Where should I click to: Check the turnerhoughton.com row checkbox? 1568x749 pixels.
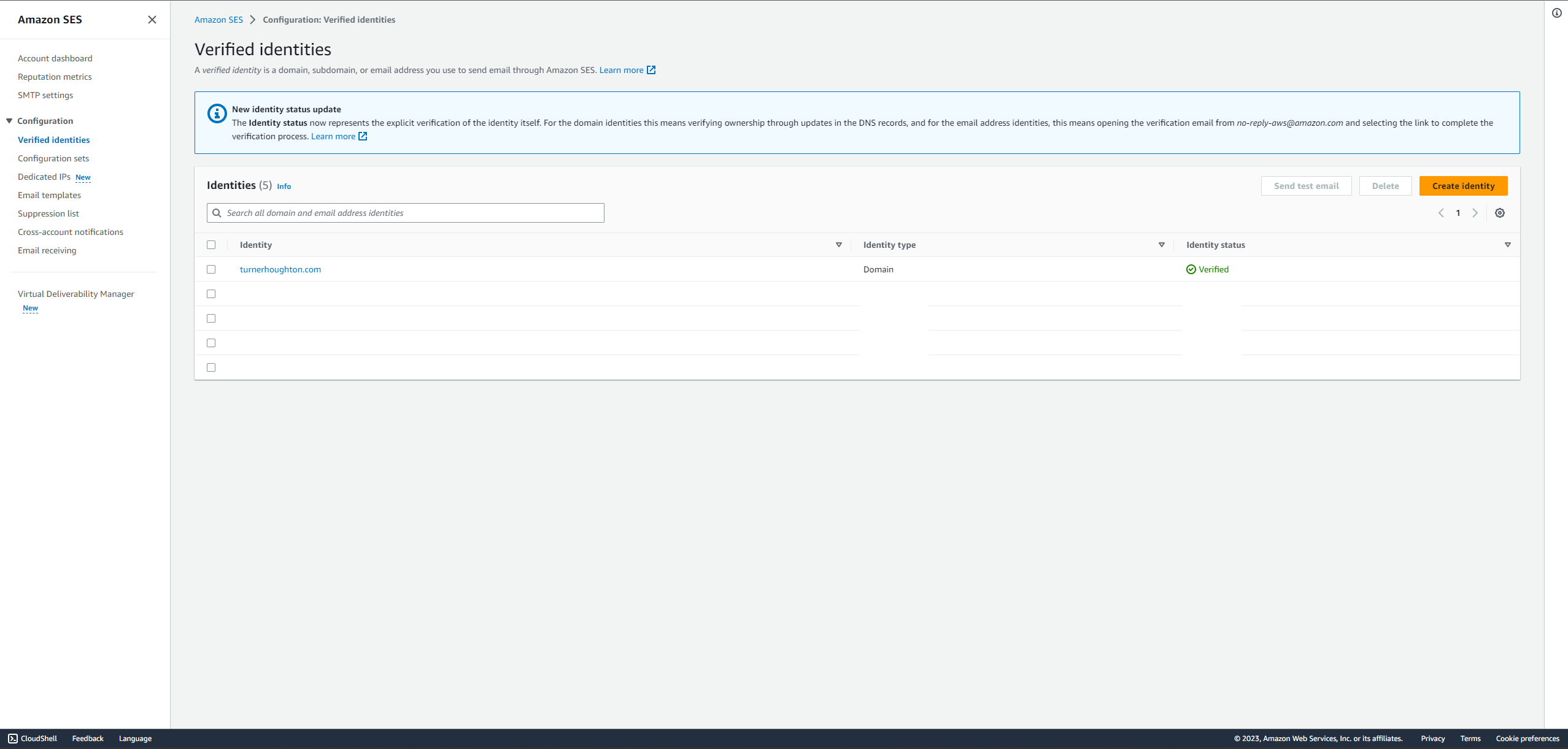click(211, 269)
